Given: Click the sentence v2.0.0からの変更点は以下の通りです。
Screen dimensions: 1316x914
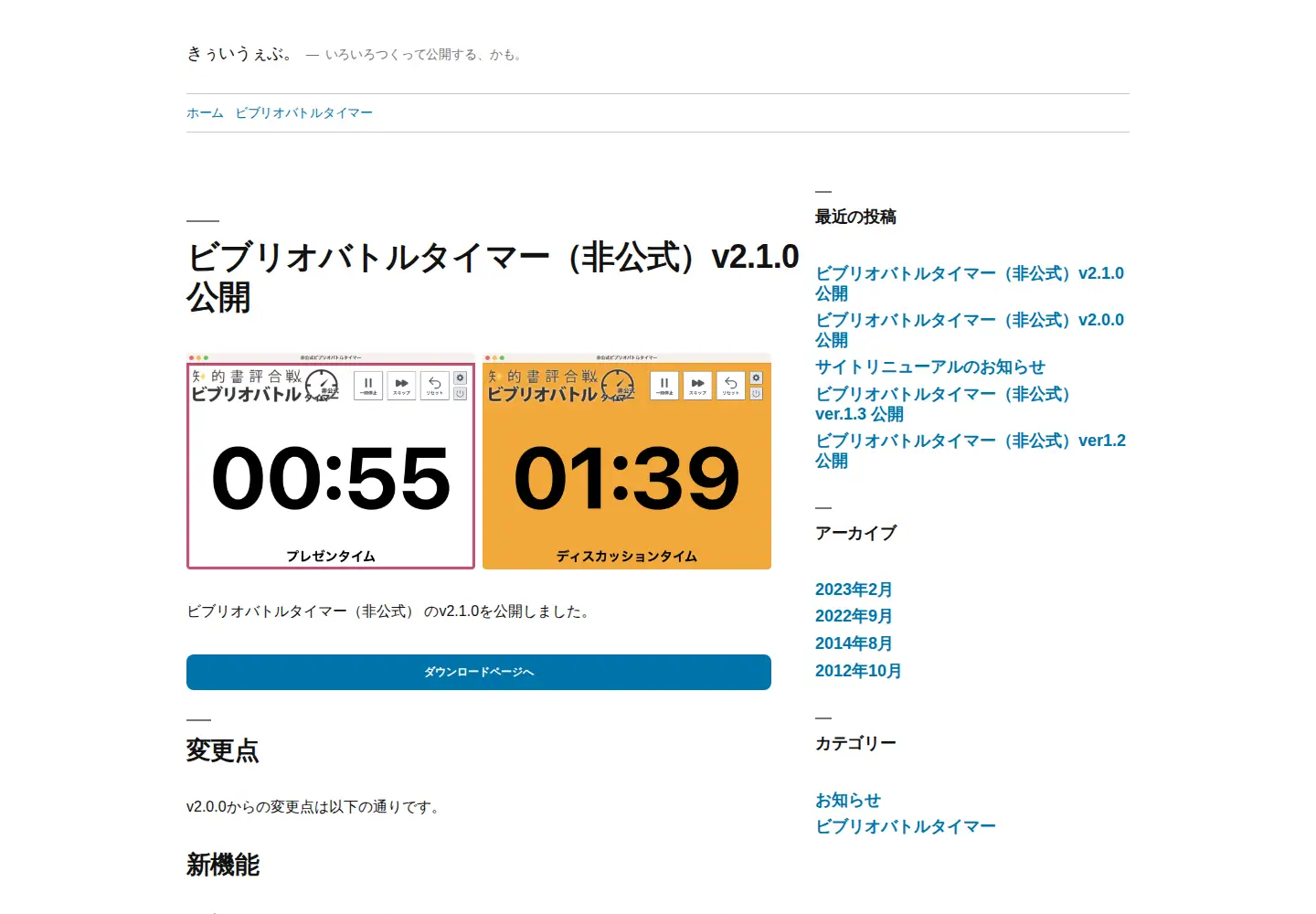Looking at the screenshot, I should tap(313, 807).
